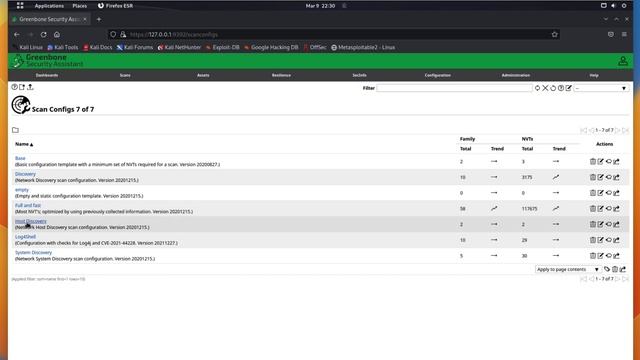Screen dimensions: 640x360
Task: Export the Base scan config
Action: 616,162
